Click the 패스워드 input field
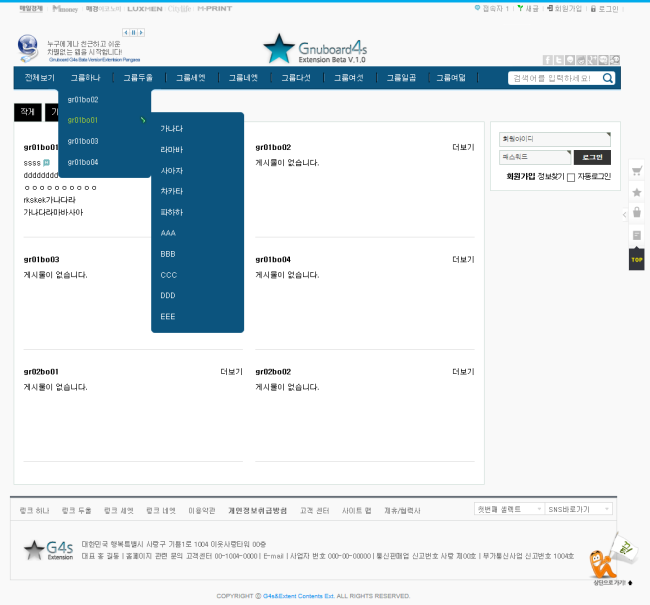The height and width of the screenshot is (605, 650). tap(535, 157)
